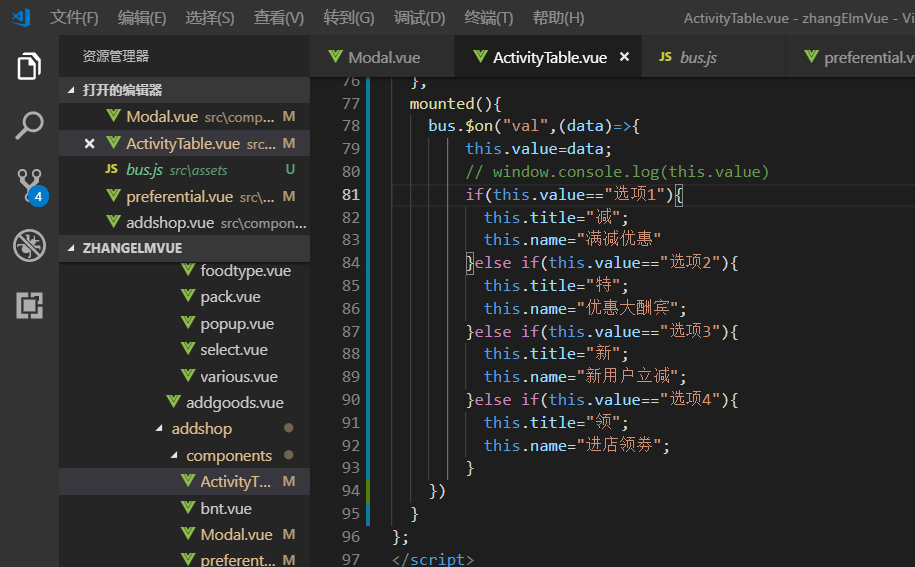
Task: Open the Search view icon
Action: pos(29,125)
